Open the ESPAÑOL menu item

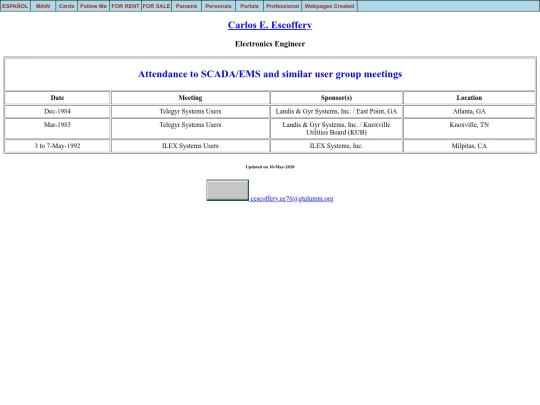15,6
